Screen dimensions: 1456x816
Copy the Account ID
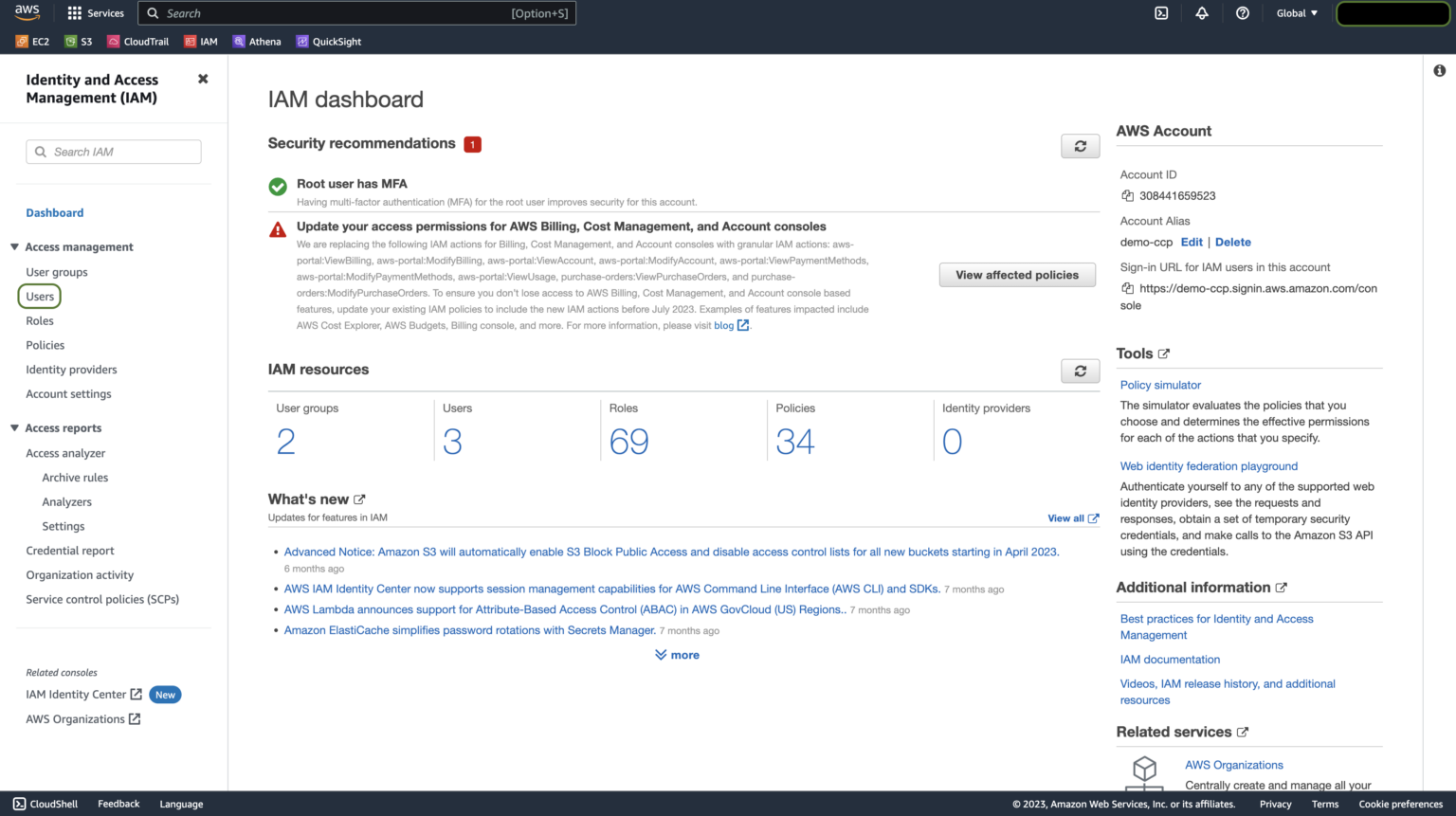pyautogui.click(x=1127, y=195)
